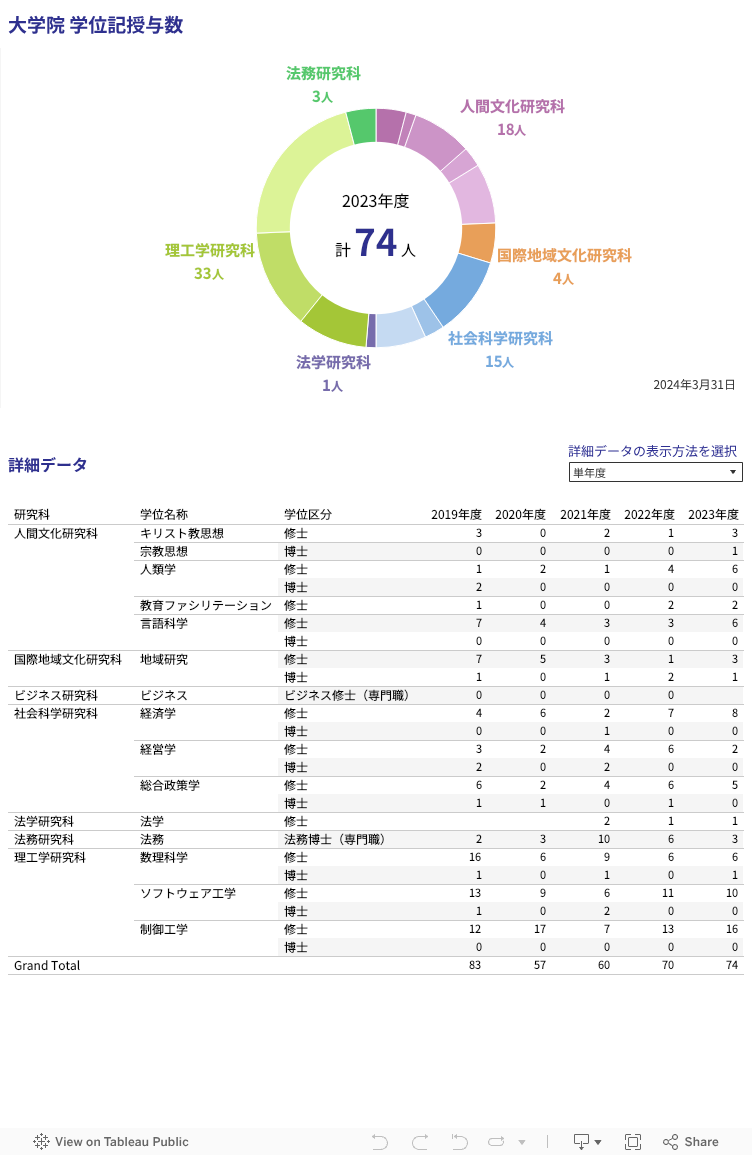Select the キリスト教思想 row label
The image size is (752, 1155).
click(x=182, y=533)
